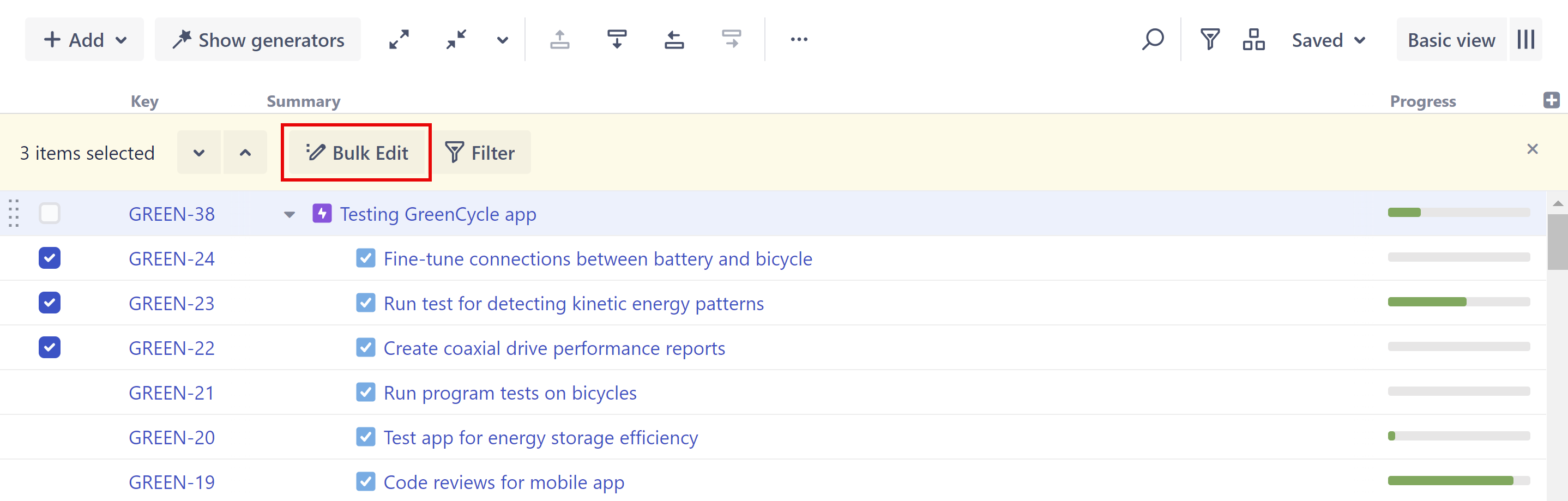Viewport: 1568px width, 501px height.
Task: Click the outdent move-left icon
Action: (x=674, y=40)
